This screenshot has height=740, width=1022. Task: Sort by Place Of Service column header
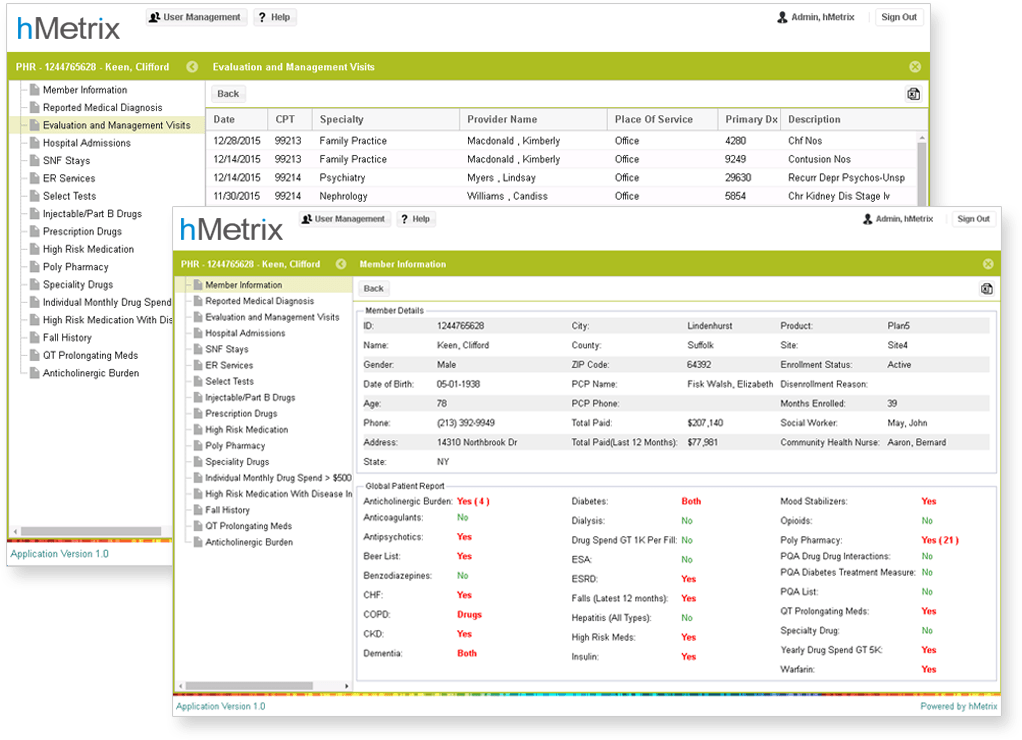(x=662, y=119)
